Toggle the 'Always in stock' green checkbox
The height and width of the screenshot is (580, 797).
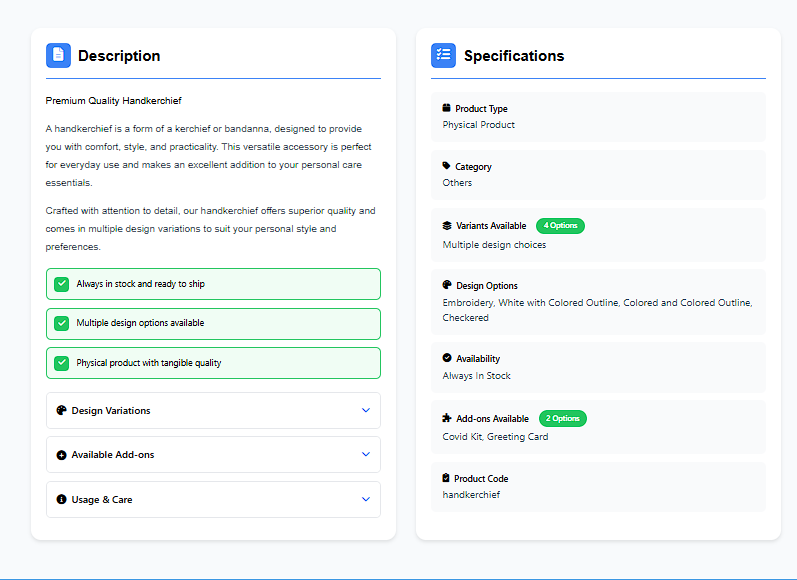61,284
